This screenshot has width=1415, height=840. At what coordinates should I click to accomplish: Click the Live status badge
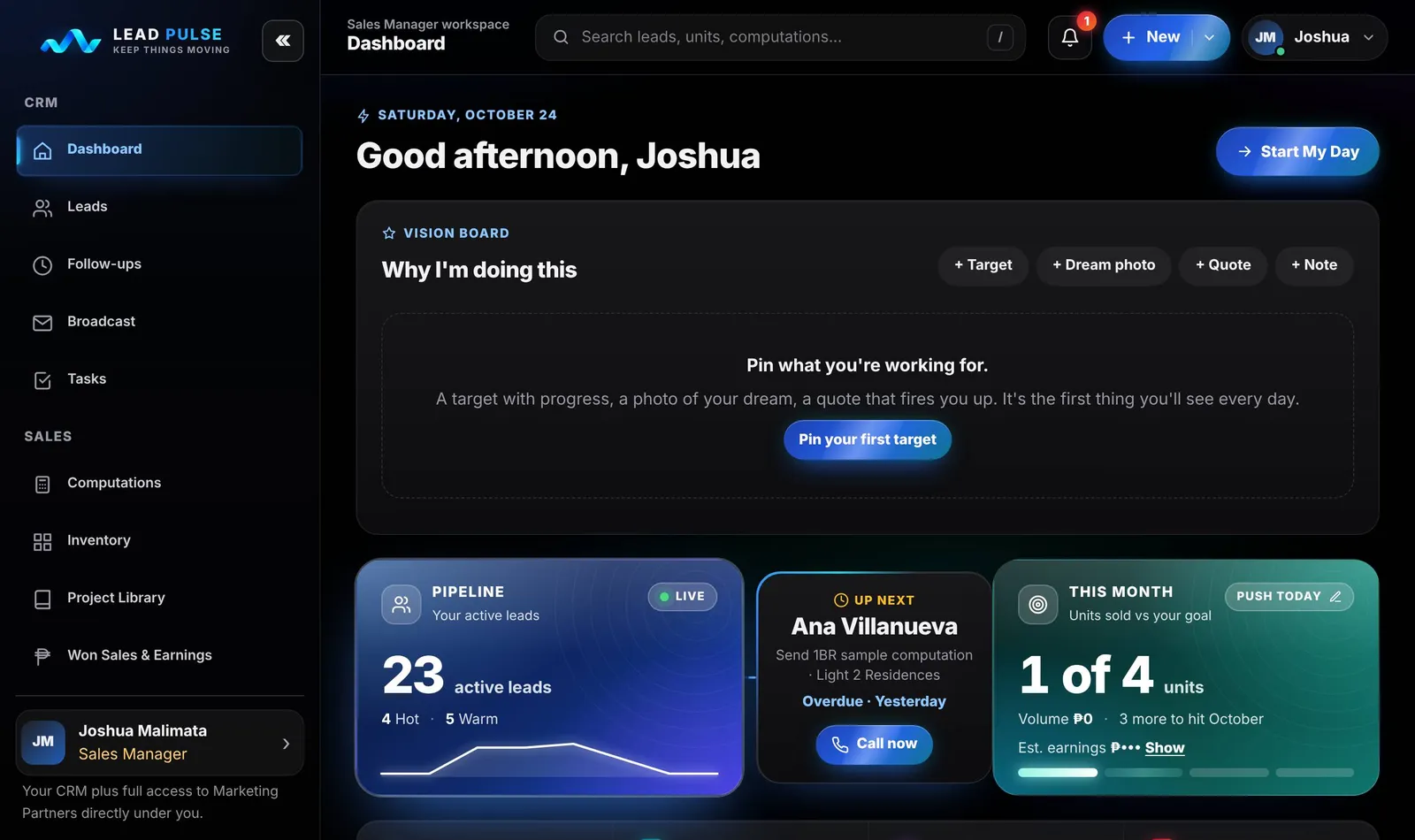(x=683, y=597)
